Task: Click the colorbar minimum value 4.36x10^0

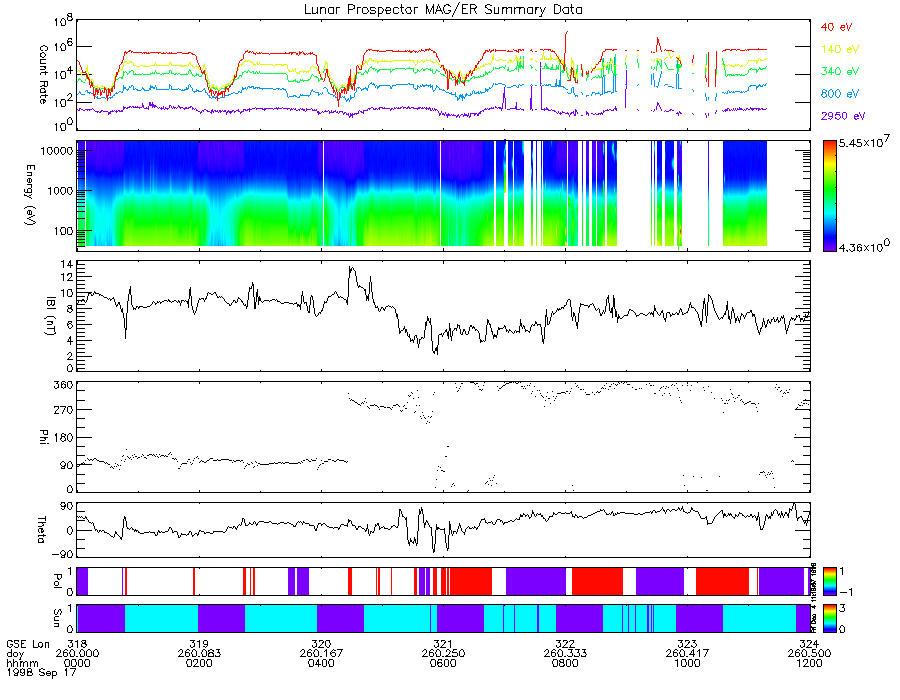Action: pos(864,246)
